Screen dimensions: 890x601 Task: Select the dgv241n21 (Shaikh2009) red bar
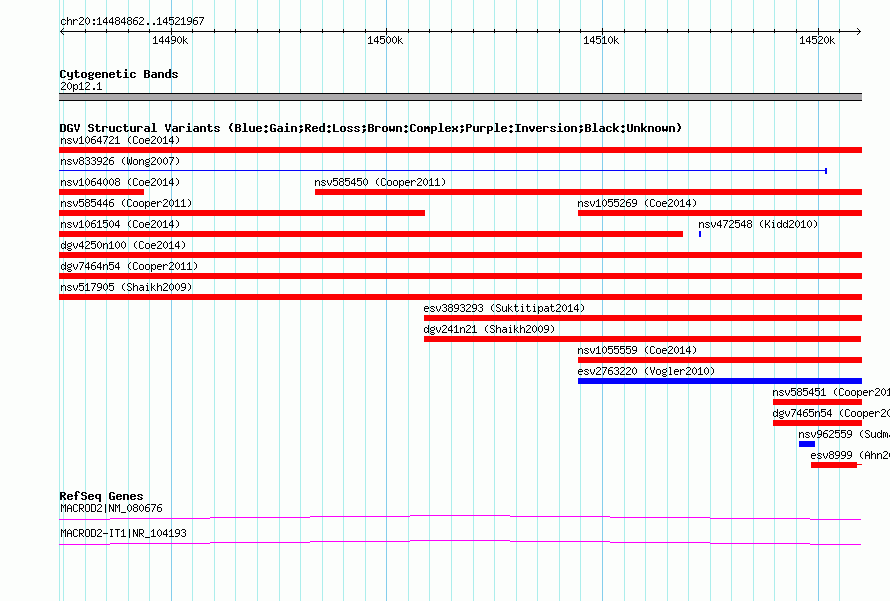pos(642,339)
